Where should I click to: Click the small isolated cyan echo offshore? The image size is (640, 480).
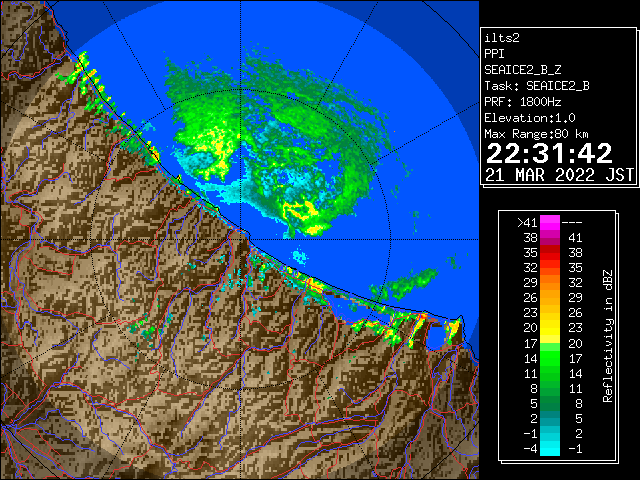[x=300, y=256]
